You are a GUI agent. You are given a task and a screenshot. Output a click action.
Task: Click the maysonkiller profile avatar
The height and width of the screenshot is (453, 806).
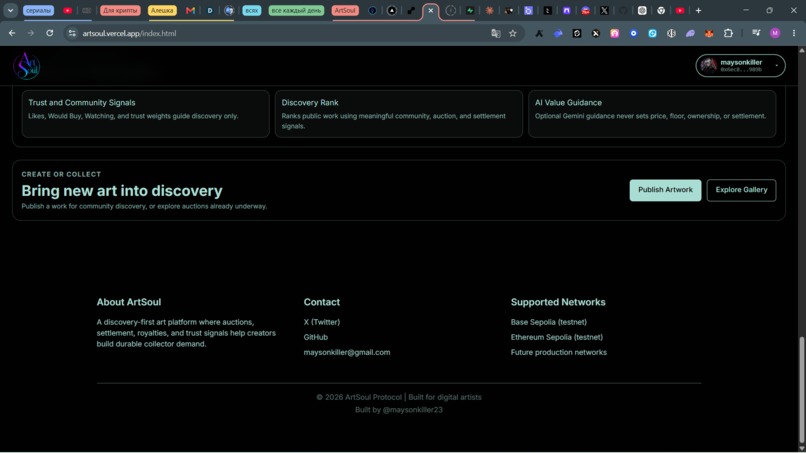(x=709, y=65)
